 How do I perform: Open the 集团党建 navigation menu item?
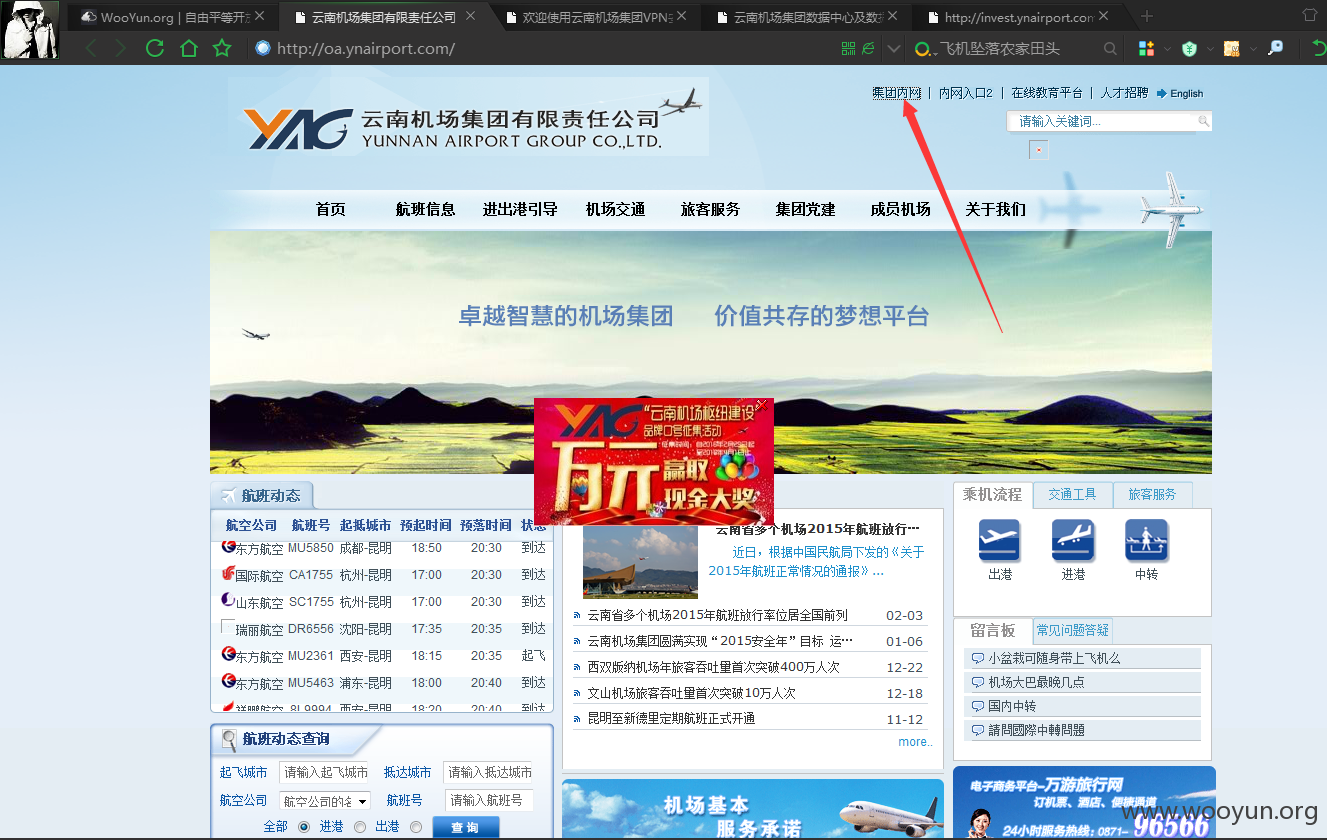point(805,209)
